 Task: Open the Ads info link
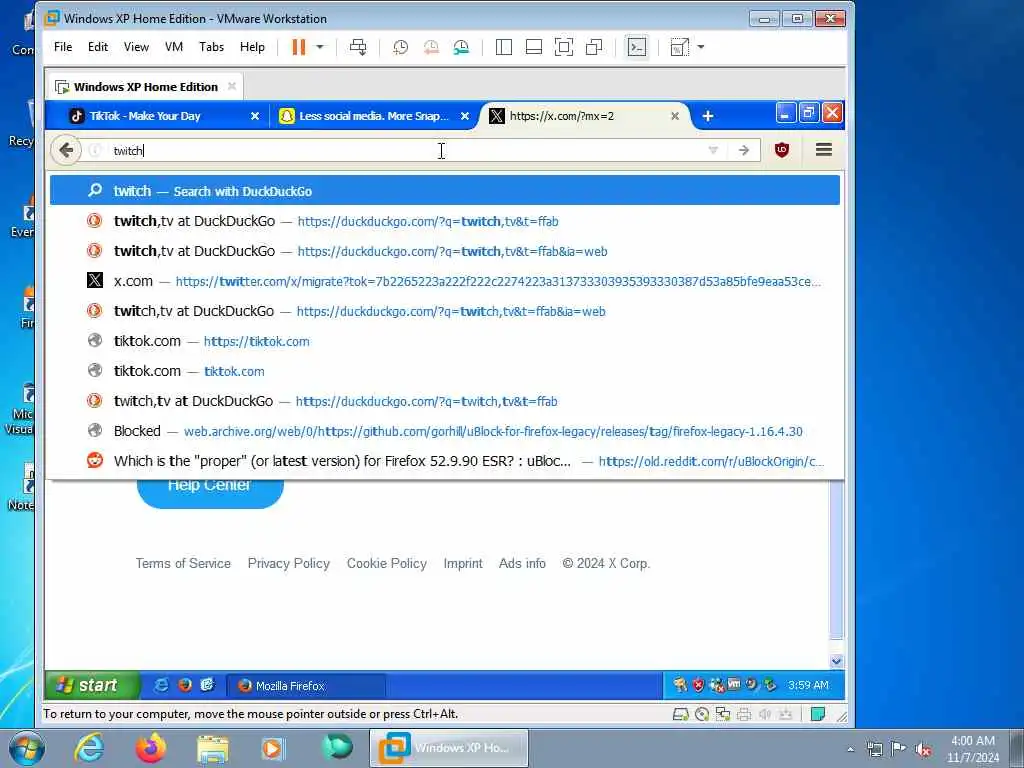[522, 564]
